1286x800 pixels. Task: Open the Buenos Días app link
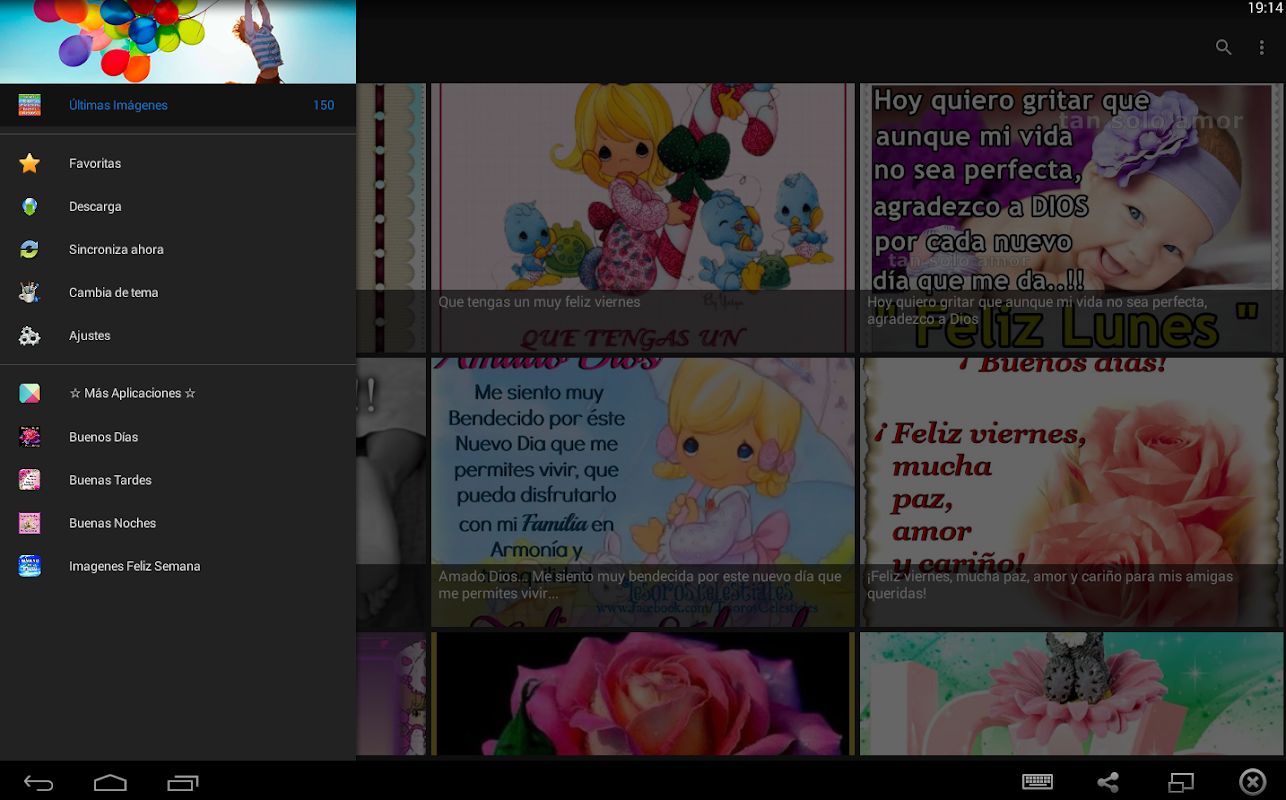178,437
